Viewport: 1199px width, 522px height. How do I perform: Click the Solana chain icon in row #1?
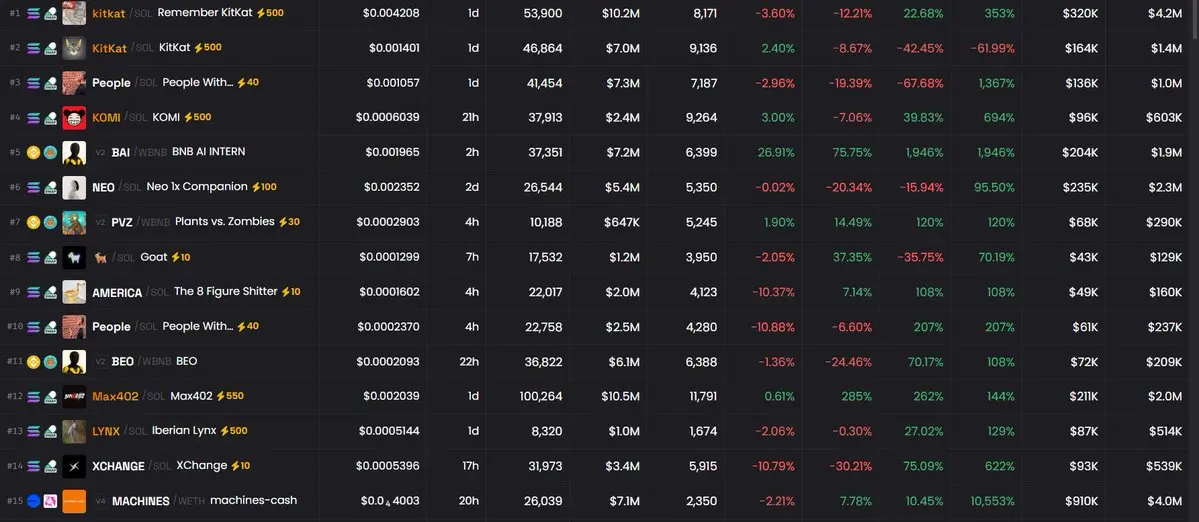(33, 13)
